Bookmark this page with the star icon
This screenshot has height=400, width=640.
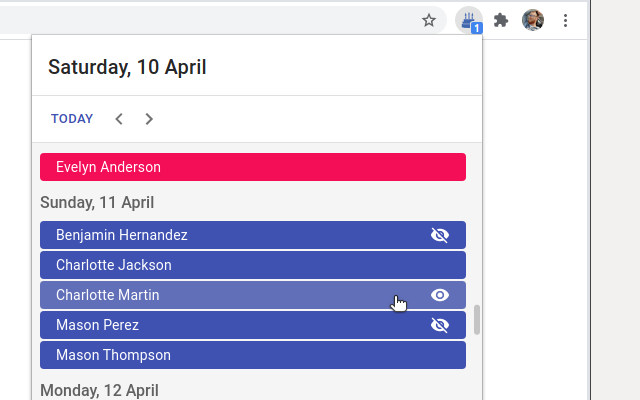[429, 20]
